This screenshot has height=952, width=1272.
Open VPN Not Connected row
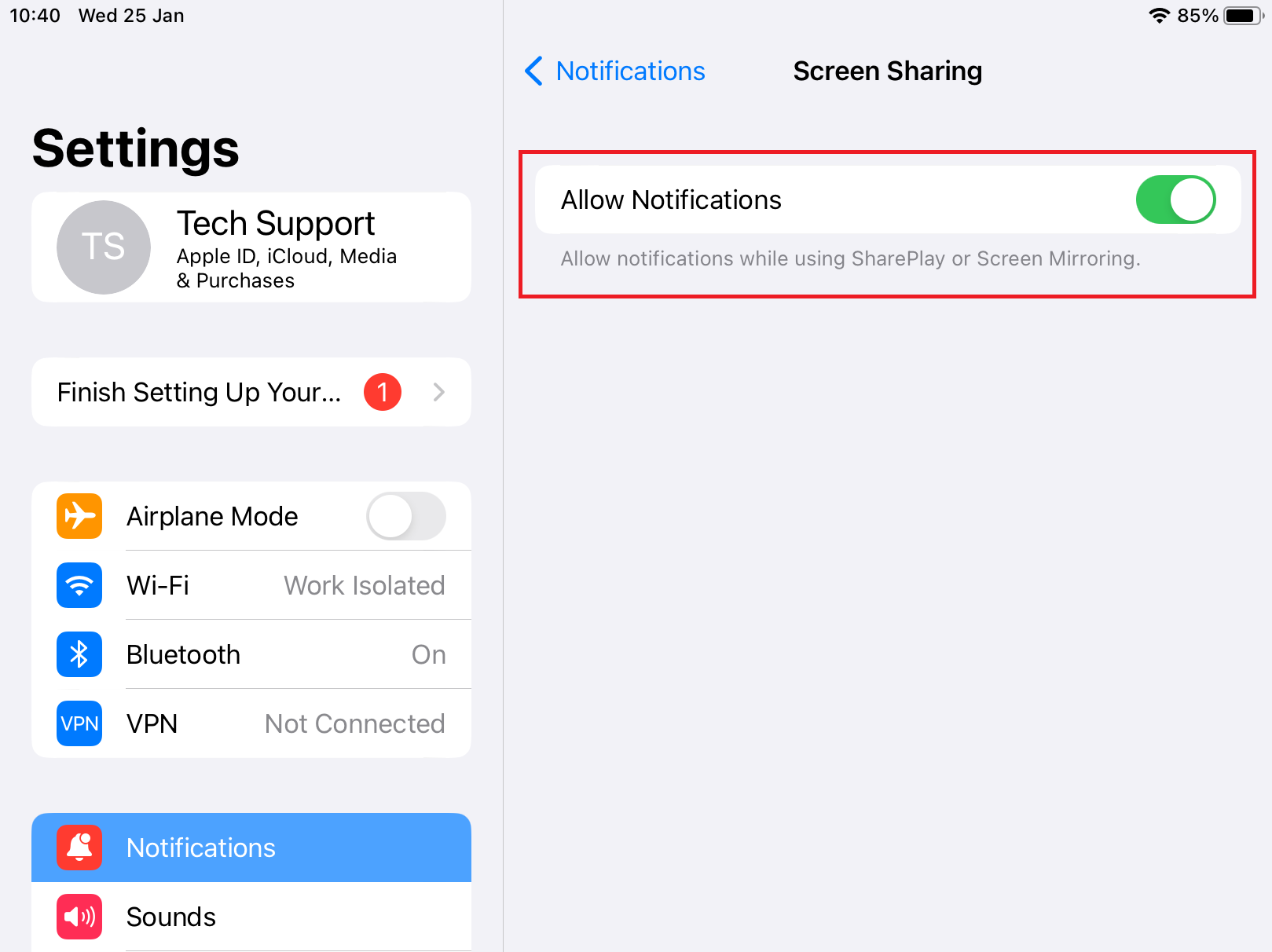(x=251, y=723)
